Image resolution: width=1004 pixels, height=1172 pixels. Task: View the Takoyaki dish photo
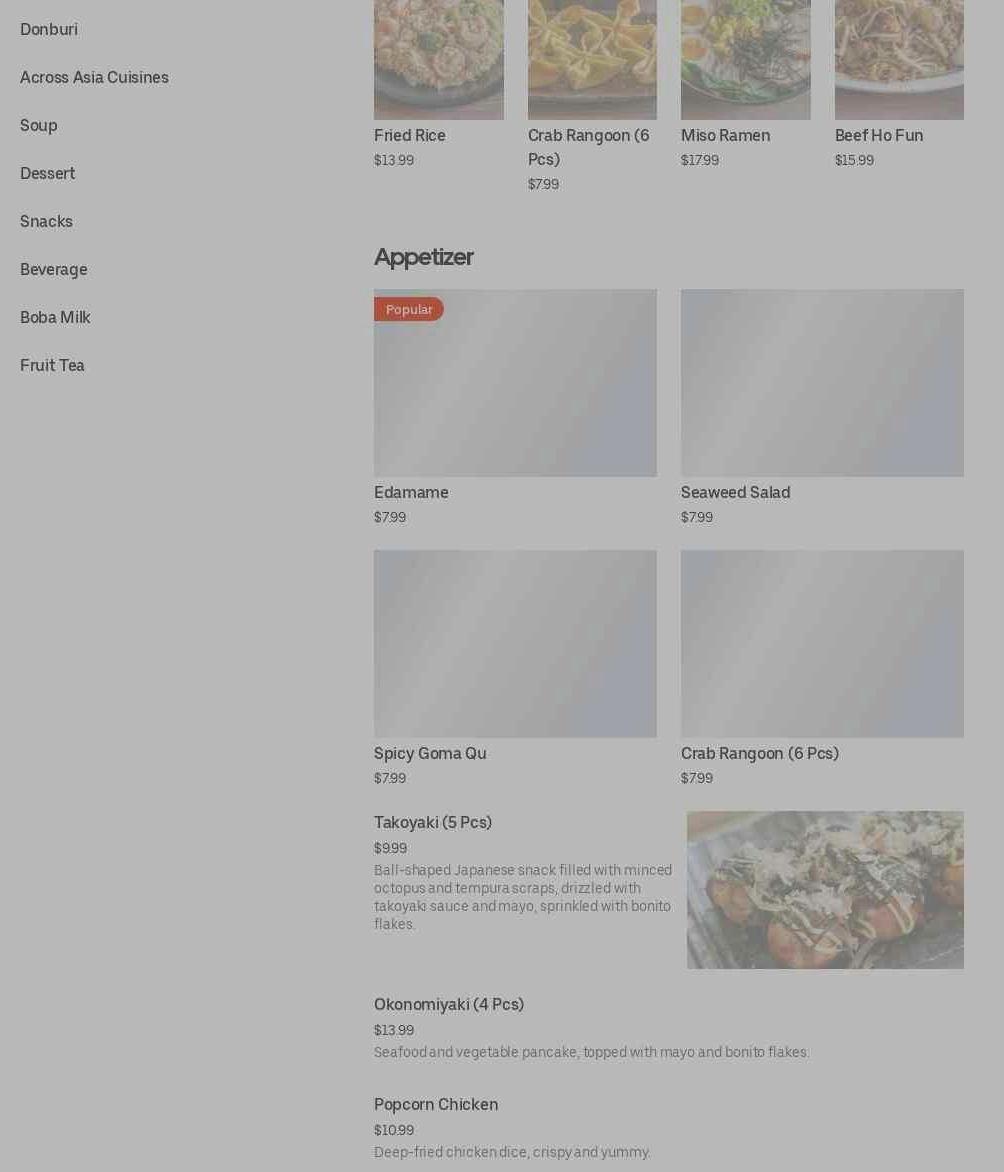coord(825,889)
